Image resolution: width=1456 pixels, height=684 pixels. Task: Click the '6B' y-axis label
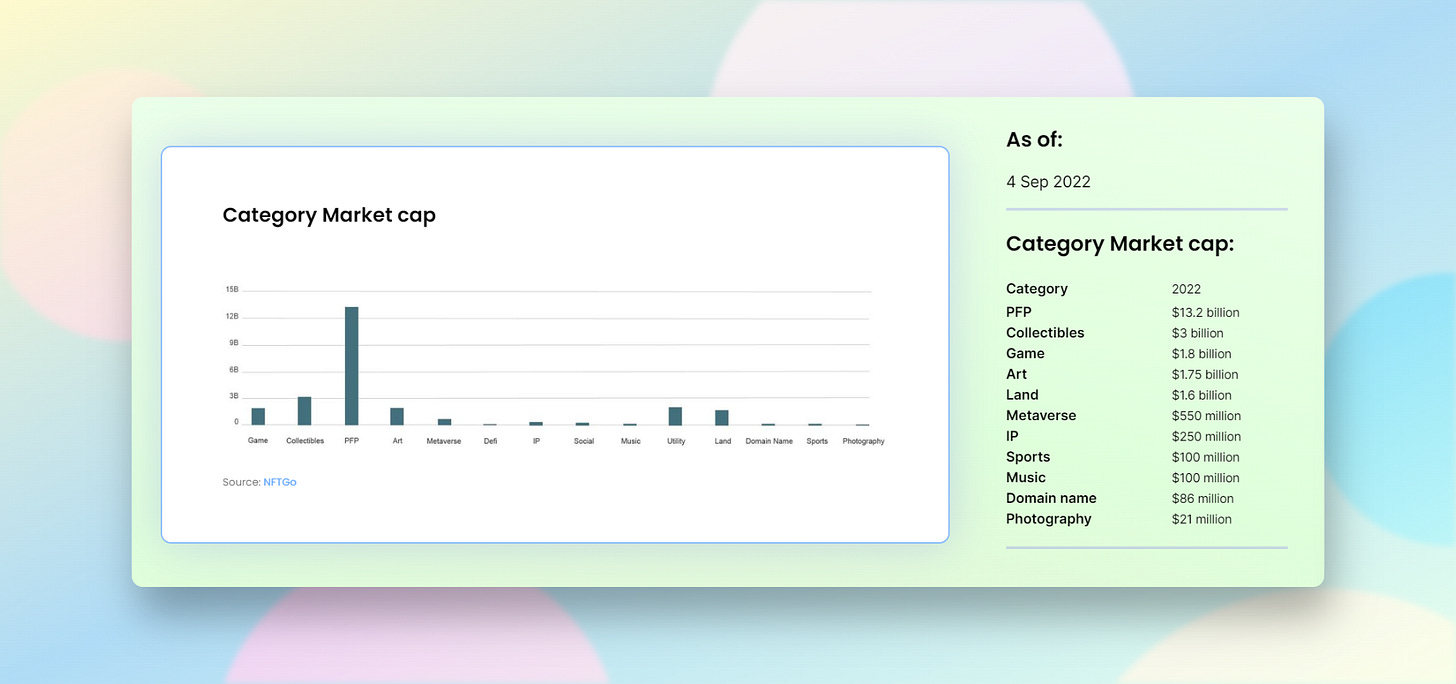pos(234,369)
